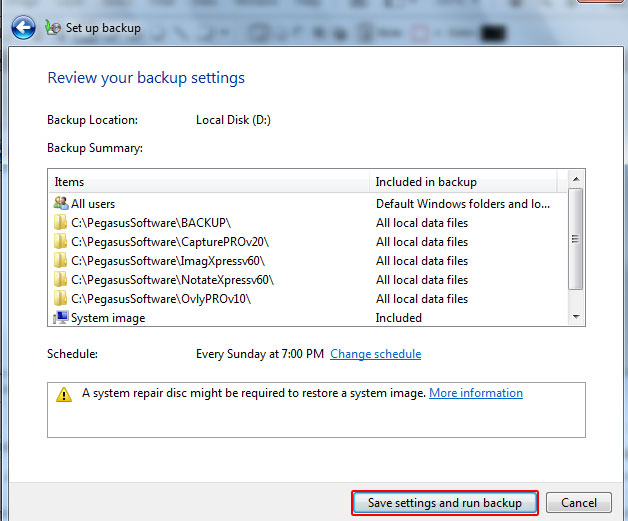The width and height of the screenshot is (628, 521).
Task: Click the folder icon next to OvlyPROv10
Action: [x=60, y=299]
